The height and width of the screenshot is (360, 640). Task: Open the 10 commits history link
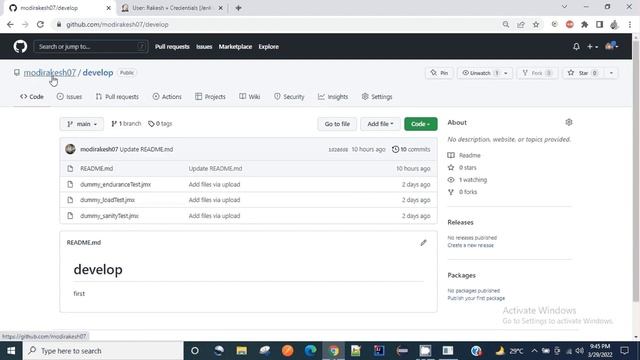tap(411, 149)
